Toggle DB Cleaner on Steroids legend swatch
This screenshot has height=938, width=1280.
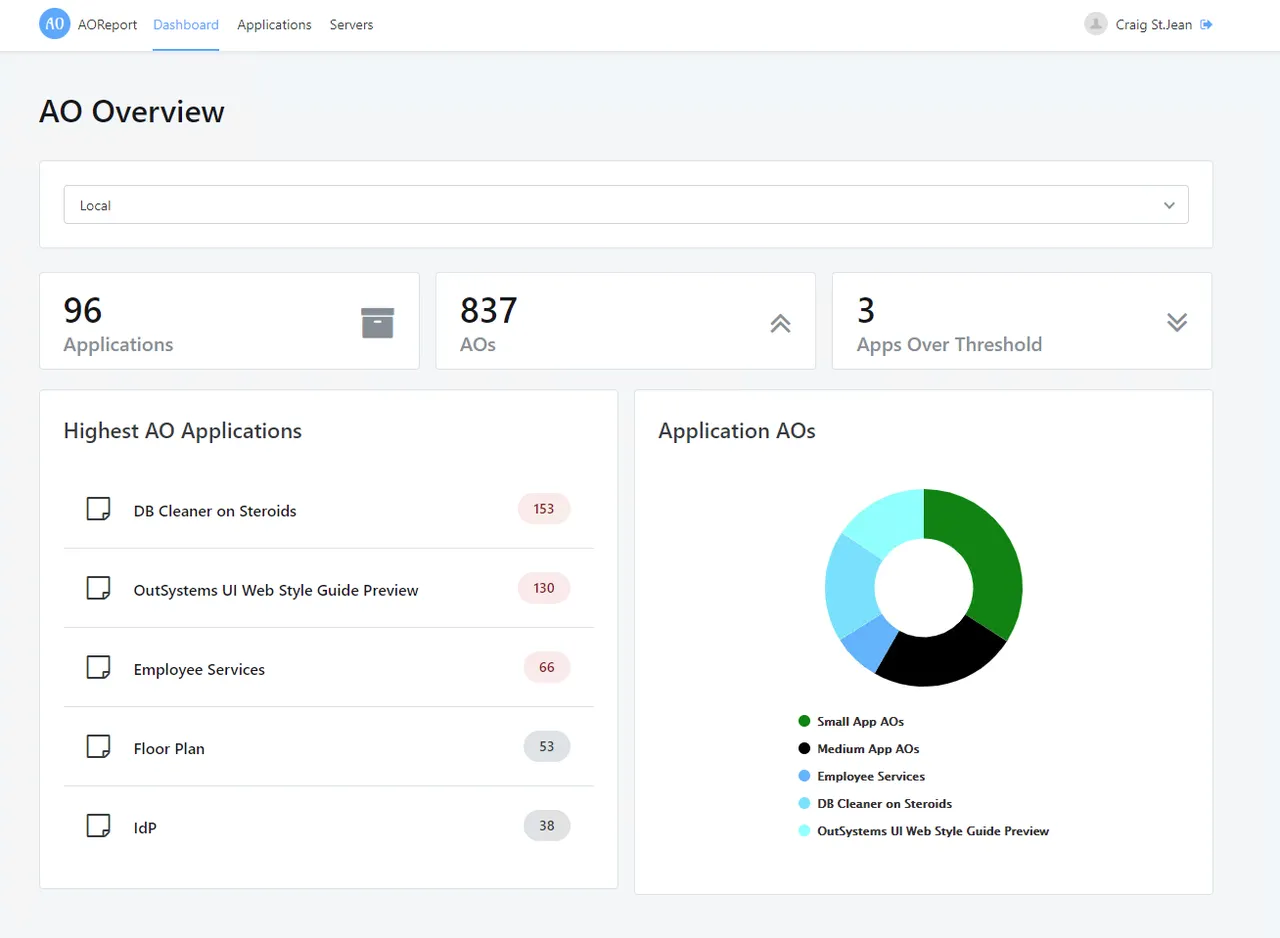(x=804, y=803)
